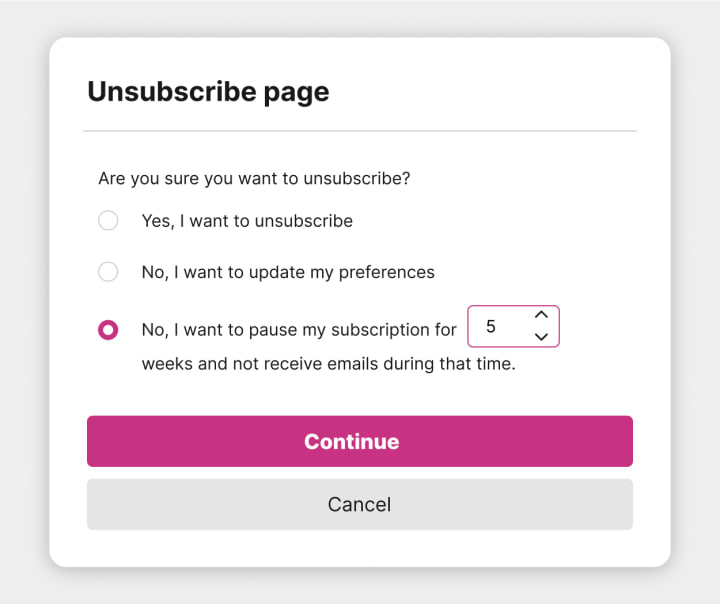Click the selected pause my subscription radio button
This screenshot has width=720, height=604.
click(x=108, y=330)
